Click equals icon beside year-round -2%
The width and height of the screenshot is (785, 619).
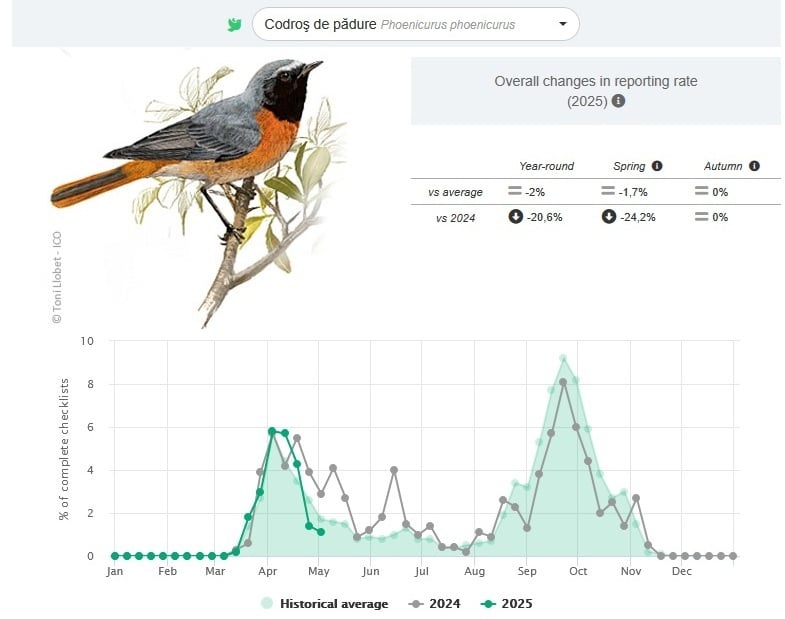click(x=515, y=191)
